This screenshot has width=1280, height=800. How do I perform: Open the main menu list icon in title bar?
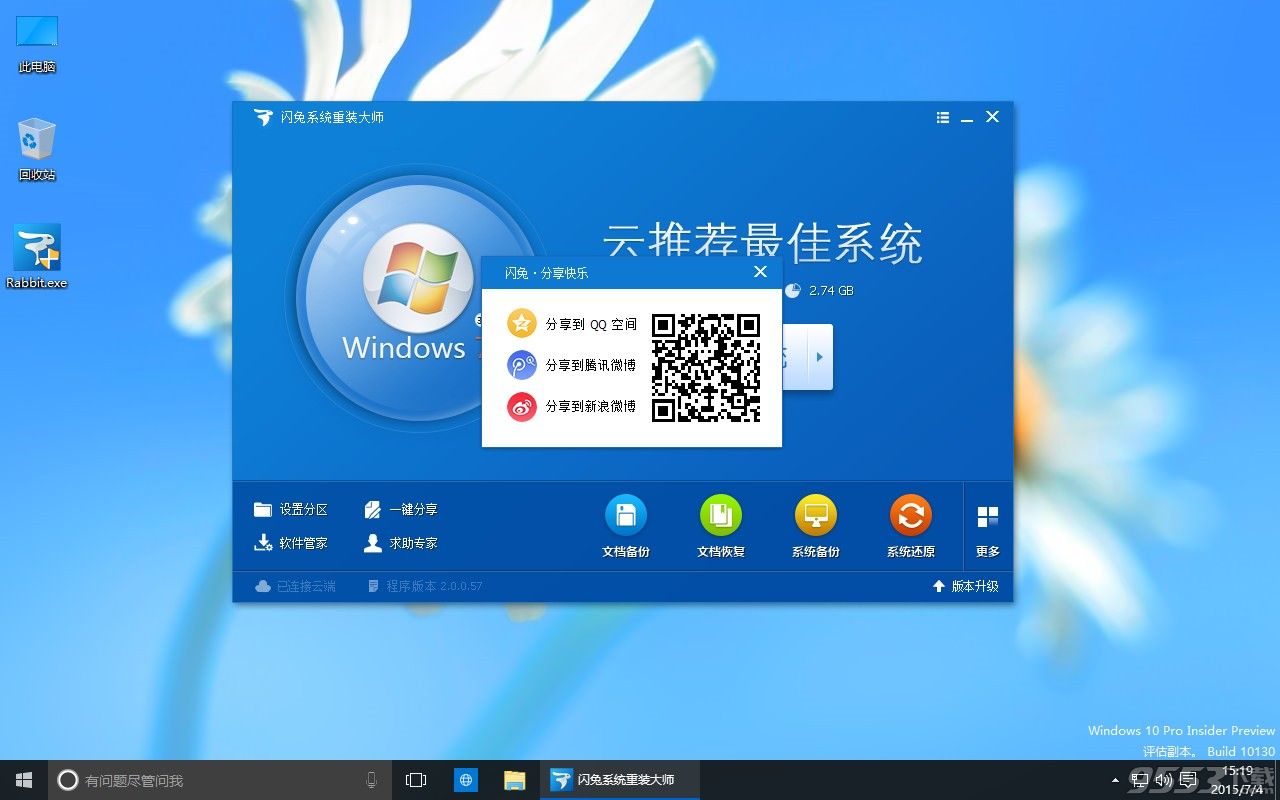click(943, 118)
